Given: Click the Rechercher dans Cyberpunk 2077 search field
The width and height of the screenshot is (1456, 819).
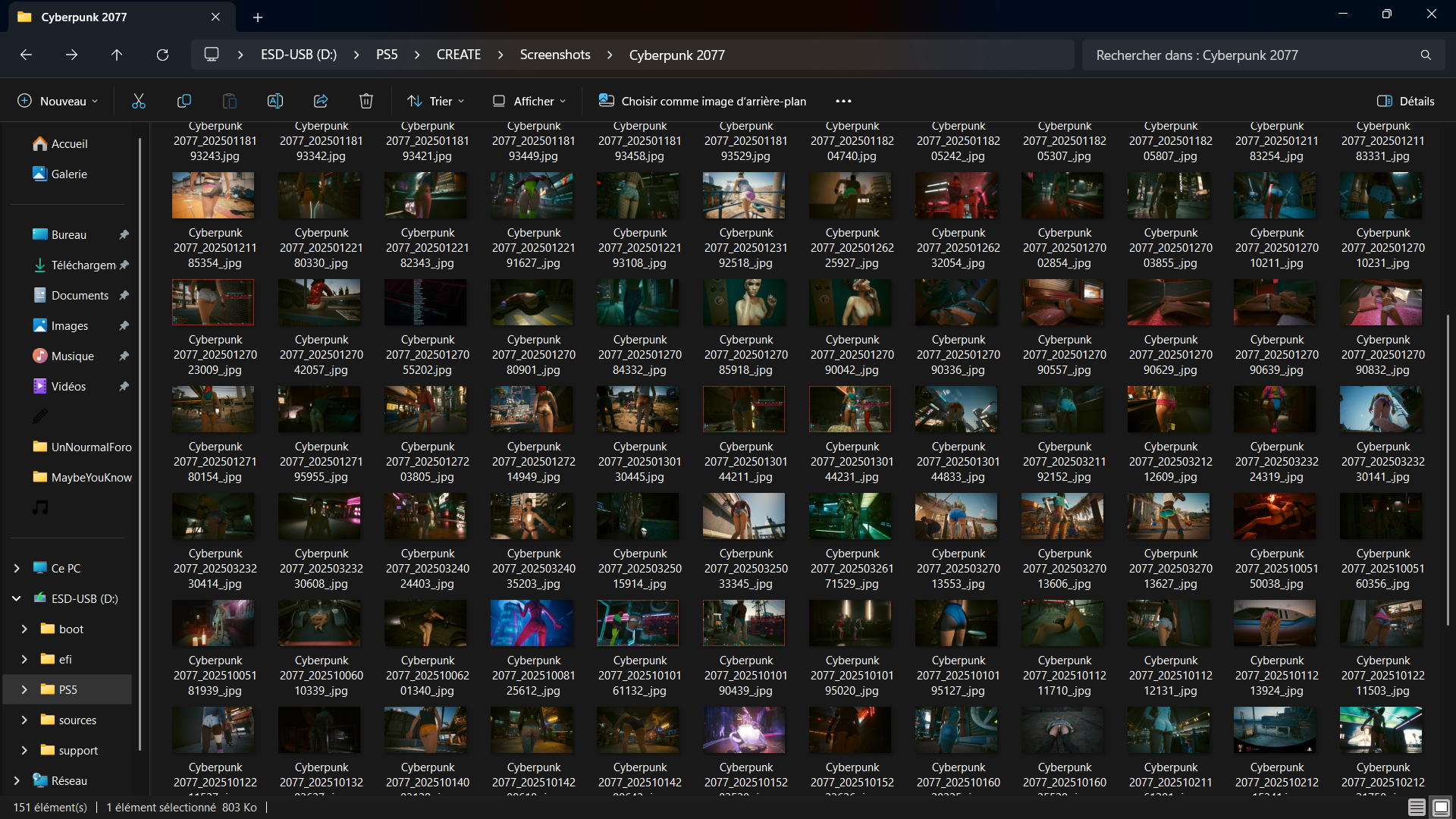Looking at the screenshot, I should click(1251, 55).
